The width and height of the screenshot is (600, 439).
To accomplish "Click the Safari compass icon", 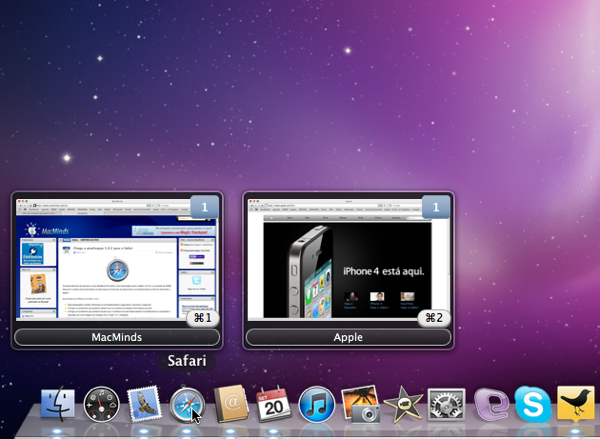I will pos(186,406).
